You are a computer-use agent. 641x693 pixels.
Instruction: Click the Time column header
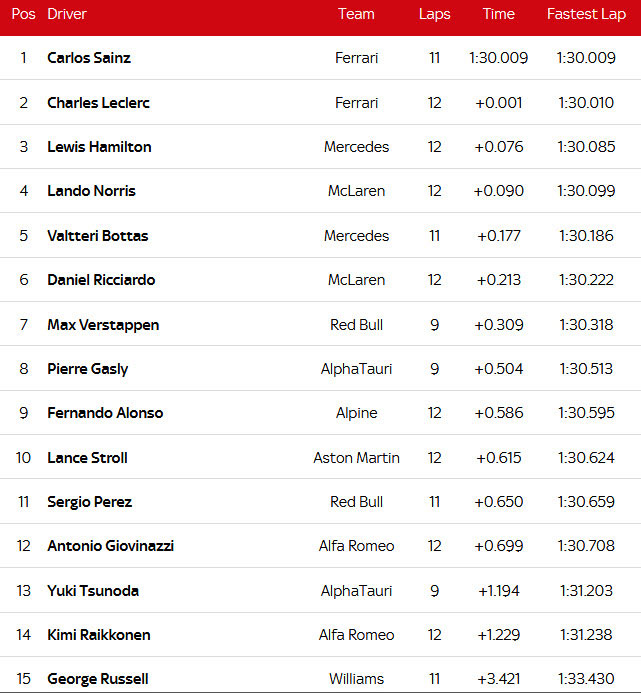498,14
